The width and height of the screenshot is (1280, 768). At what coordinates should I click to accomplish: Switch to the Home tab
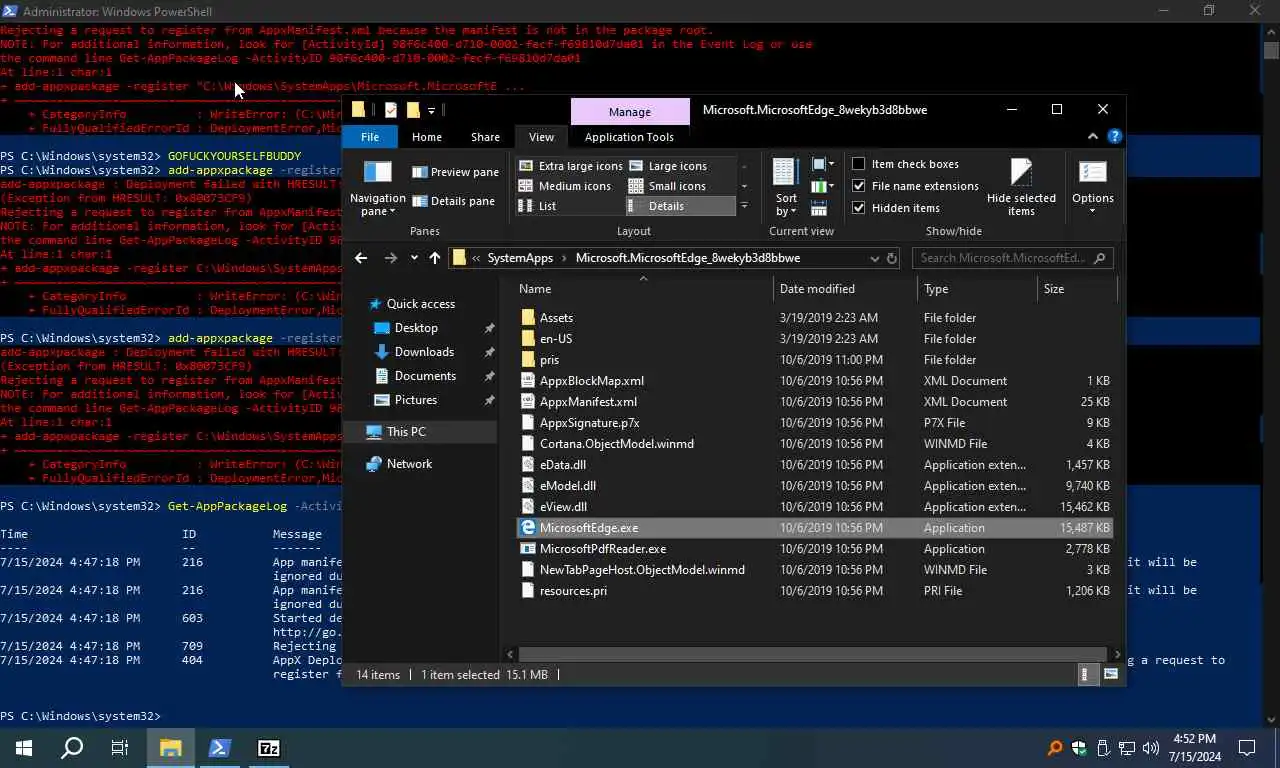(427, 137)
